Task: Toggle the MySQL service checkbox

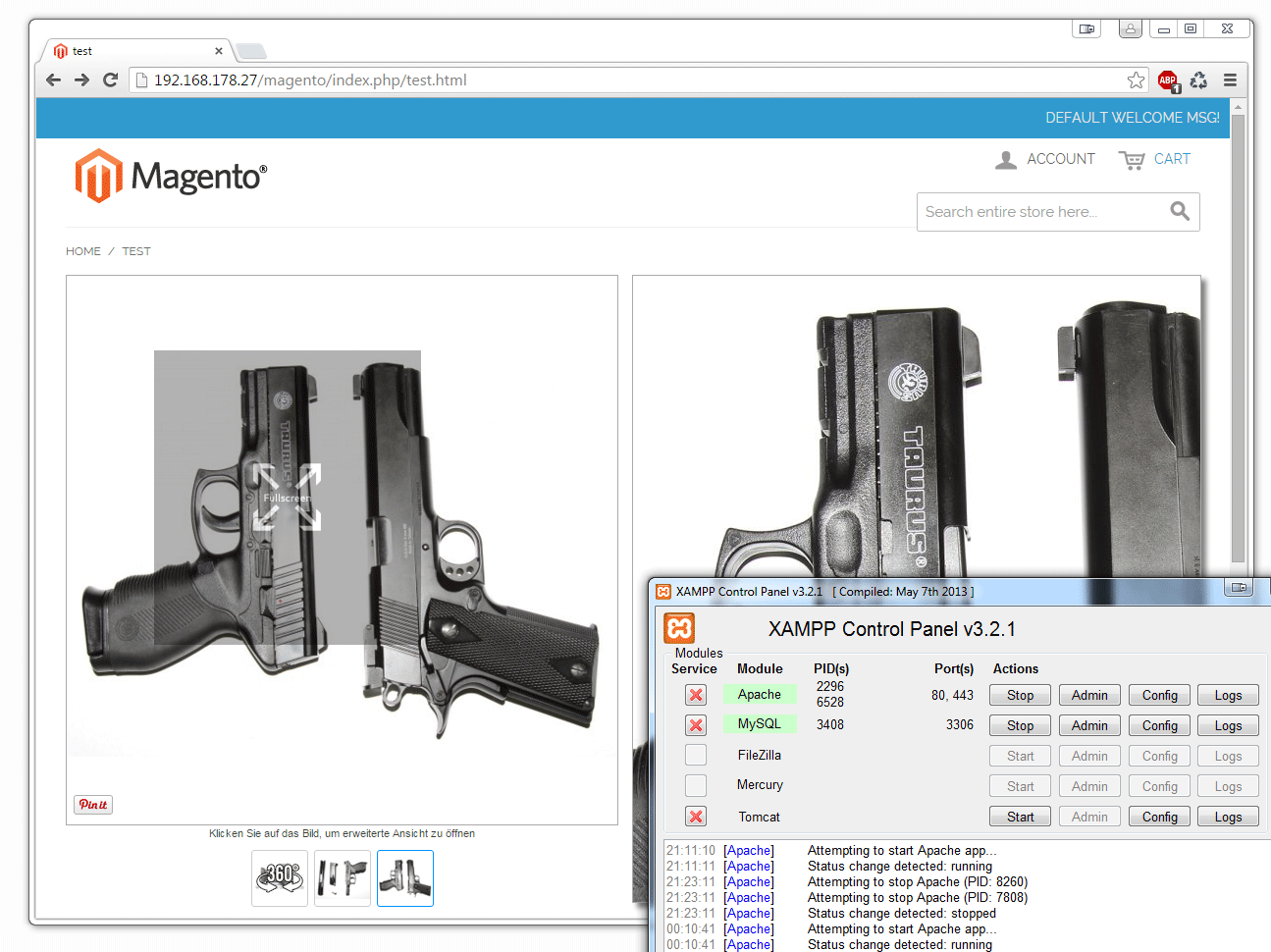Action: [696, 725]
